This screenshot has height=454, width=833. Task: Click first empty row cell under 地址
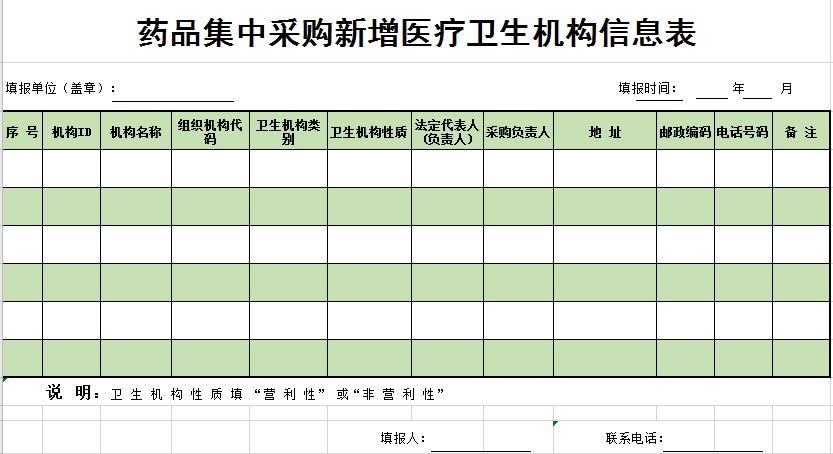(605, 168)
